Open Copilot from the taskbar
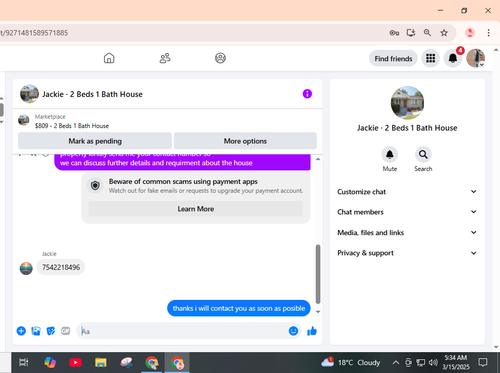The width and height of the screenshot is (500, 373). point(50,362)
